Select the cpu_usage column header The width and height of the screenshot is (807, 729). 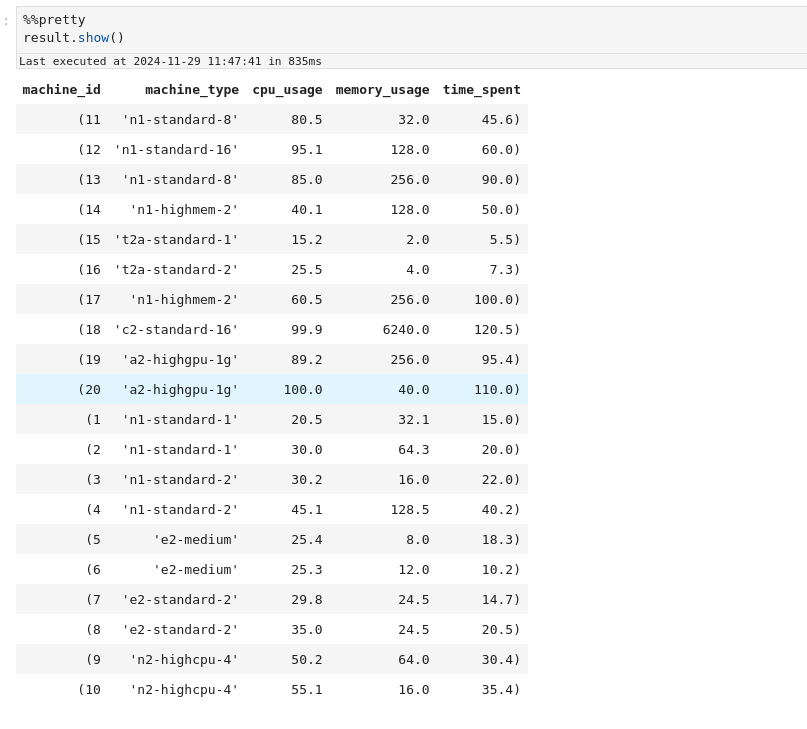pyautogui.click(x=287, y=90)
